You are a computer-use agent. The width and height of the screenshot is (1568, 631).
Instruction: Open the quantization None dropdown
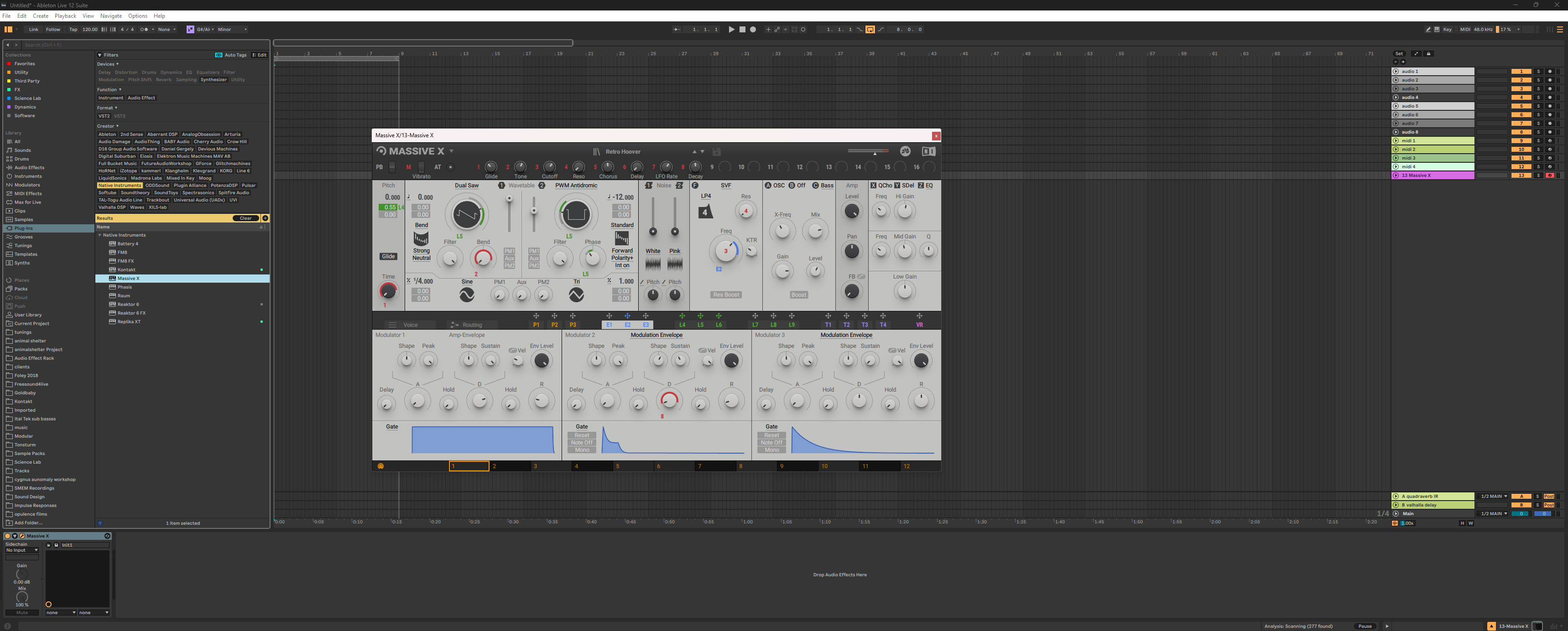click(167, 29)
